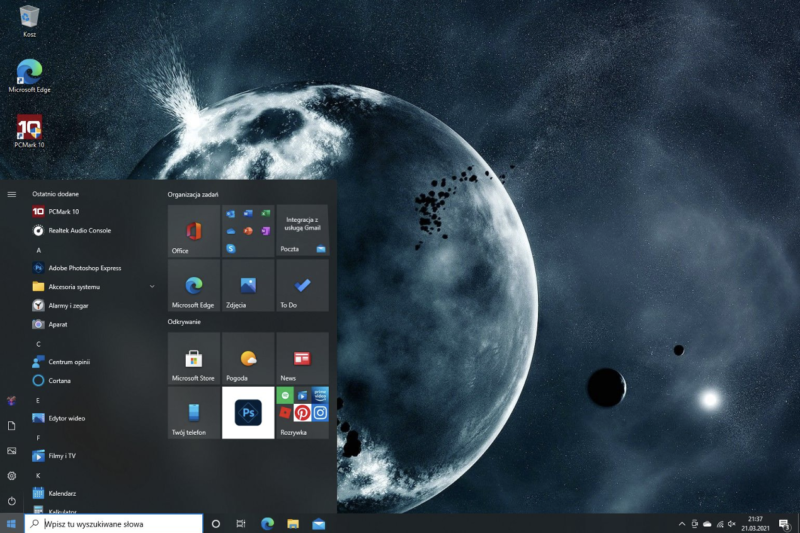Open the notification center on taskbar
This screenshot has height=533, width=800.
[x=784, y=524]
